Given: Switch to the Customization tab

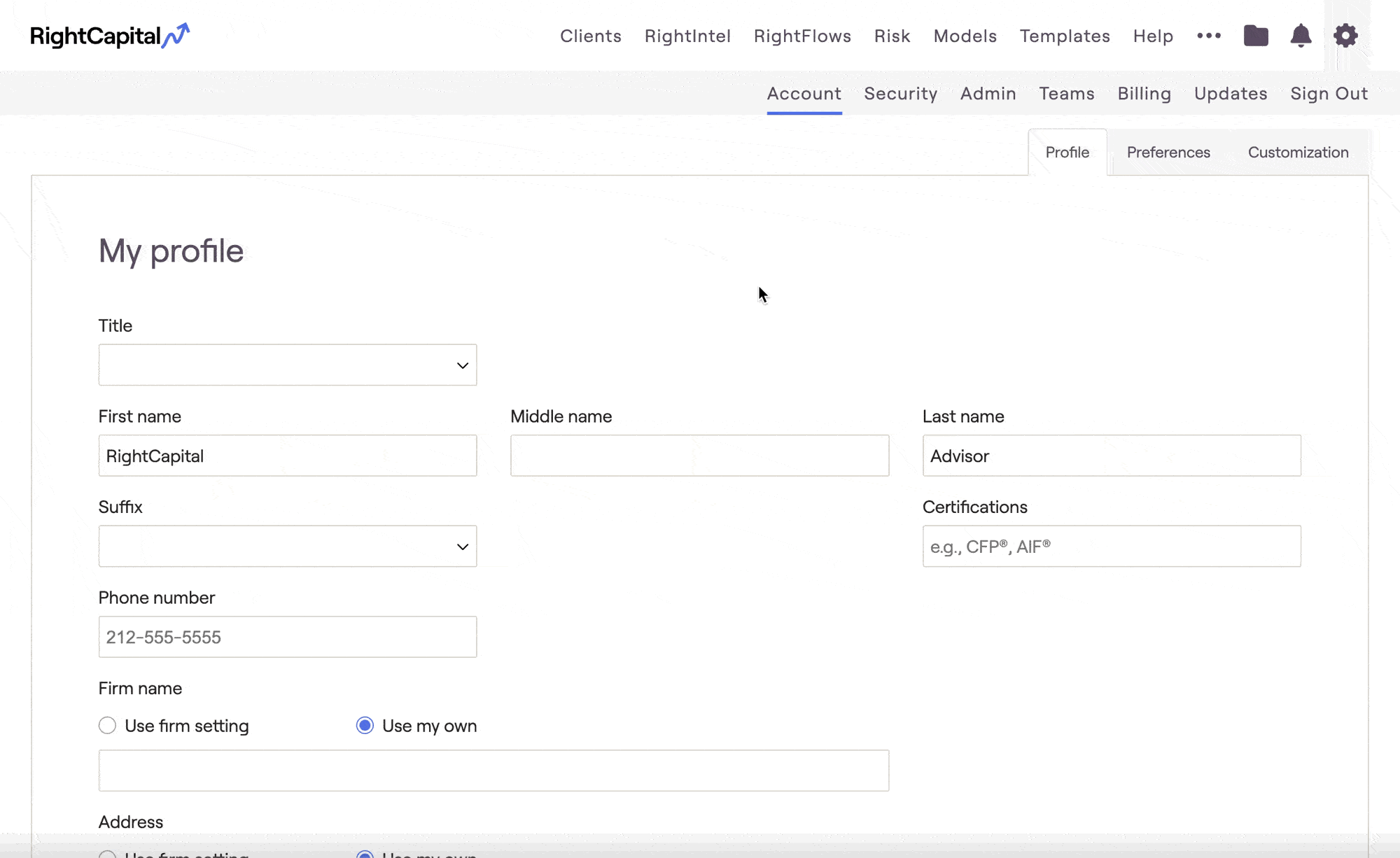Looking at the screenshot, I should coord(1298,152).
